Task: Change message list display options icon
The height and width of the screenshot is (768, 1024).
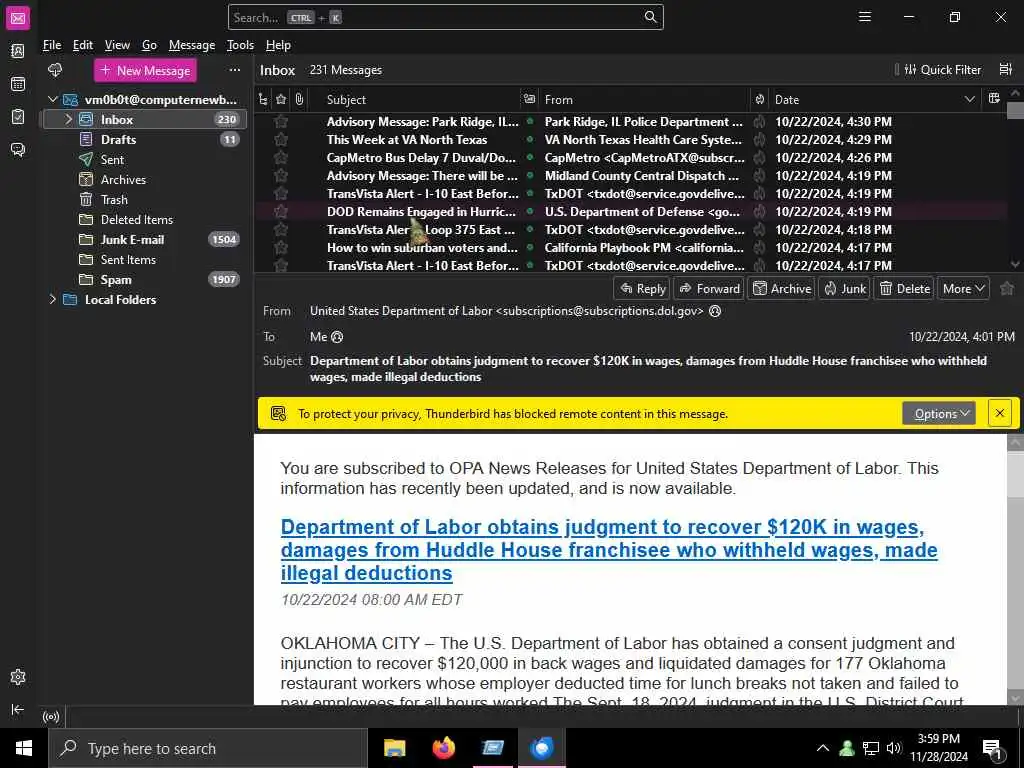Action: [x=1006, y=69]
